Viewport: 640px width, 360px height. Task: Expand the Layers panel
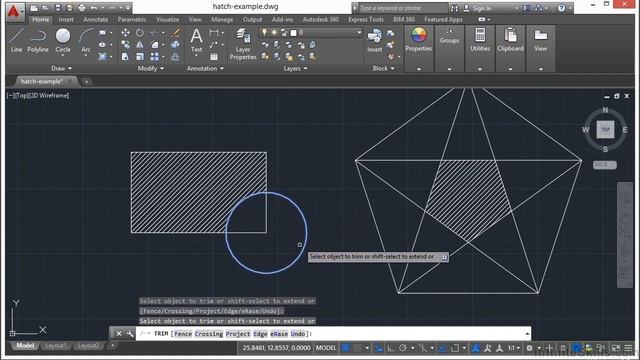click(x=296, y=68)
